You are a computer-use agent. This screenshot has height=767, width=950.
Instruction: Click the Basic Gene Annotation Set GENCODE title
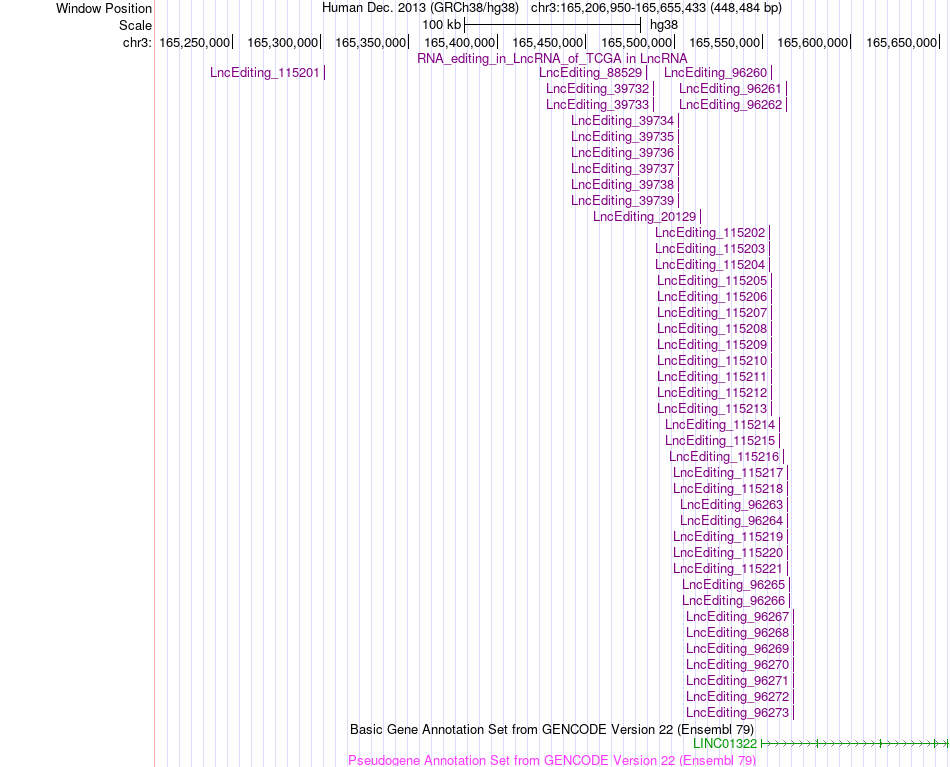552,729
